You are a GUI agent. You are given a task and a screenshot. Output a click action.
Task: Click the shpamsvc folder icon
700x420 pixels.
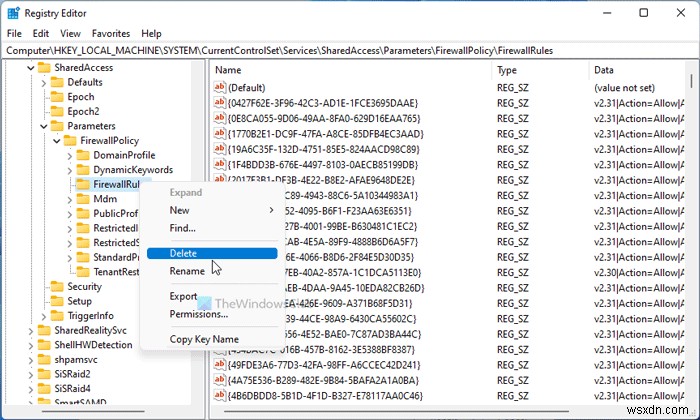44,360
